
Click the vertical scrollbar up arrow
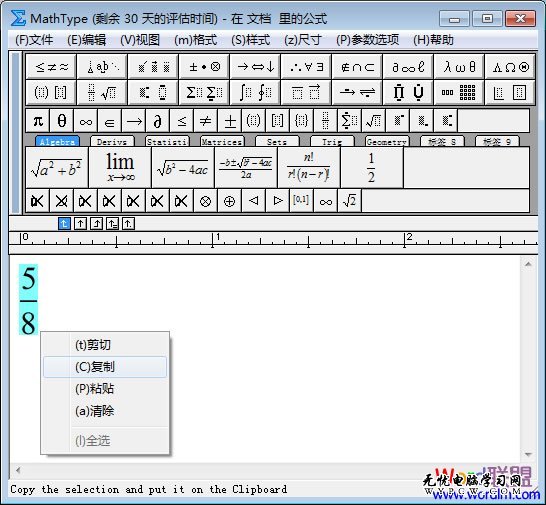coord(528,264)
